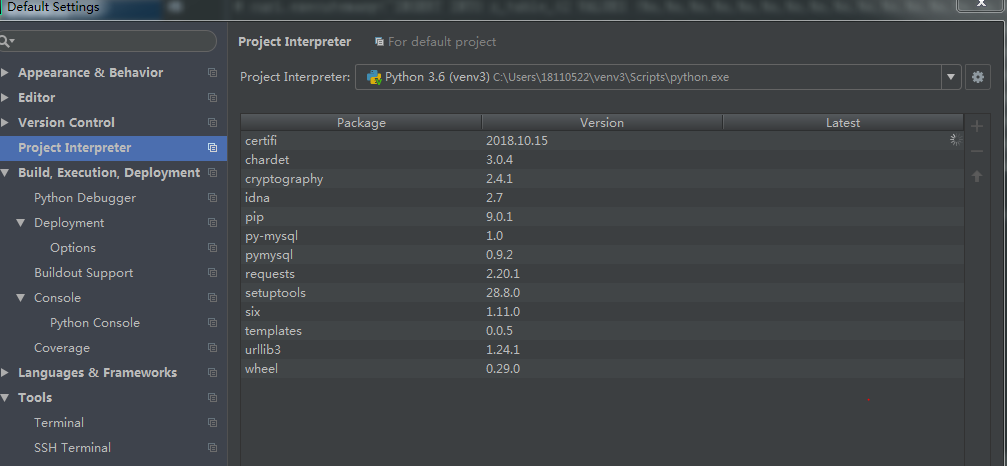
Task: Select the py-mysql package row
Action: tap(602, 236)
